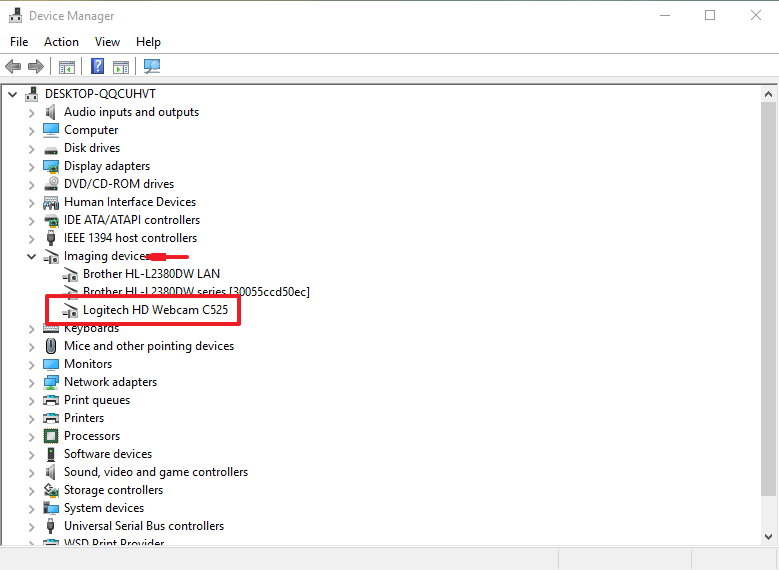Click the Forward arrow toolbar icon
This screenshot has width=779, height=570.
36,66
